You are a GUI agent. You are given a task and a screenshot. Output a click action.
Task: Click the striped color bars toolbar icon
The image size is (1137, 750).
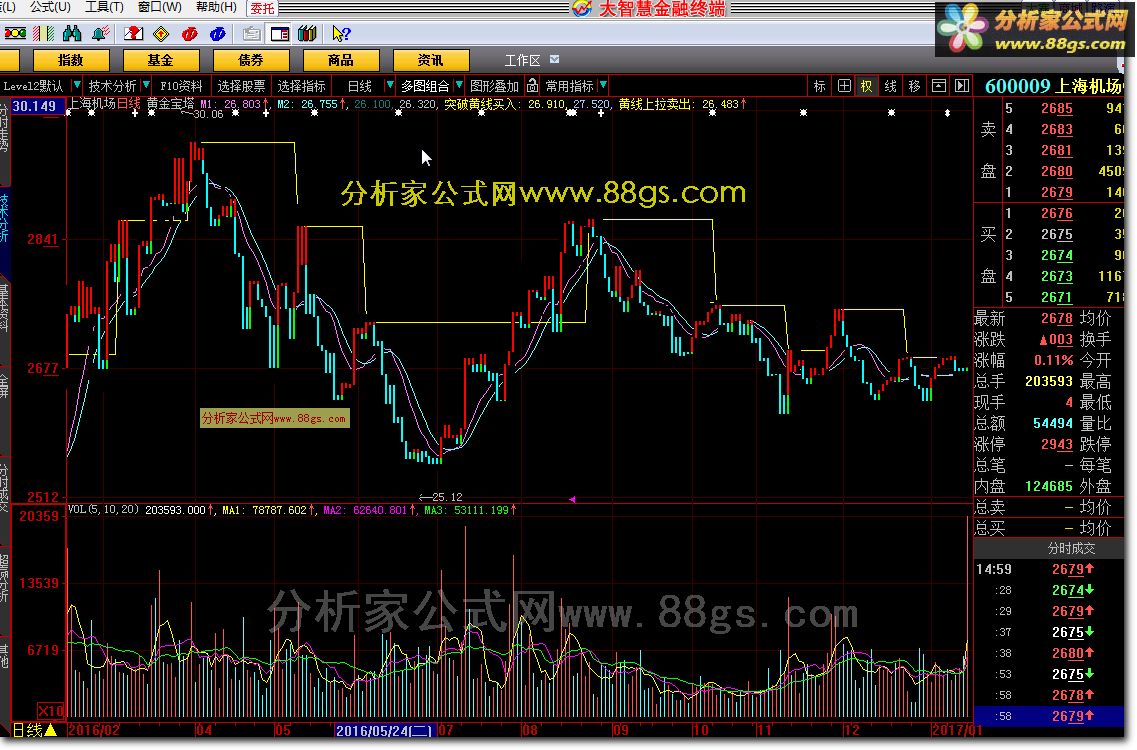point(44,33)
